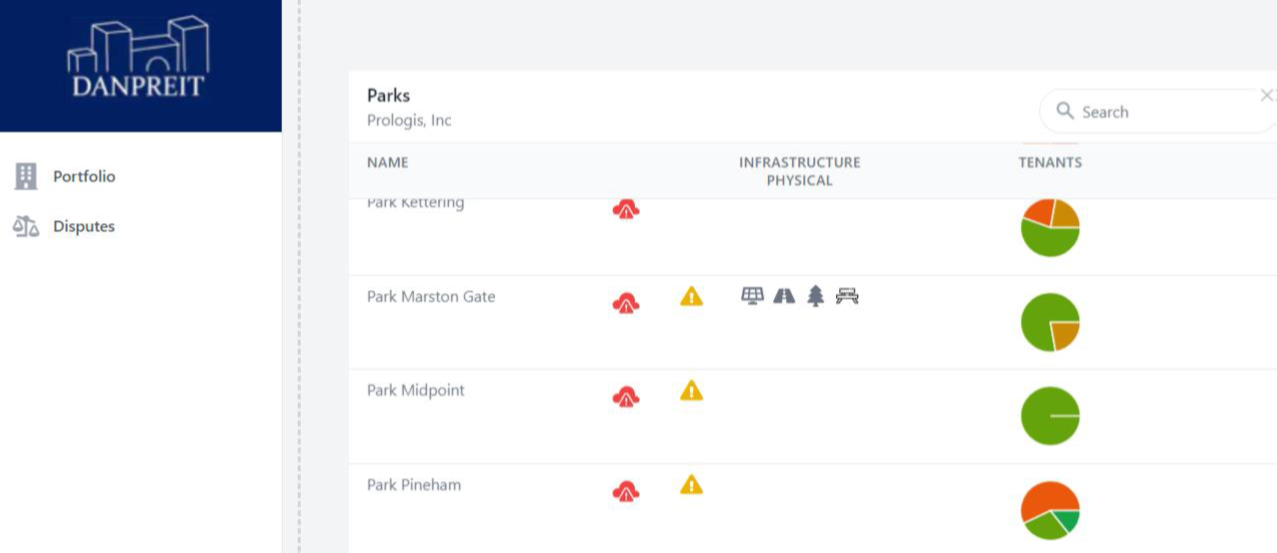Click Park Midpoint's red cloud alert icon

click(x=626, y=397)
